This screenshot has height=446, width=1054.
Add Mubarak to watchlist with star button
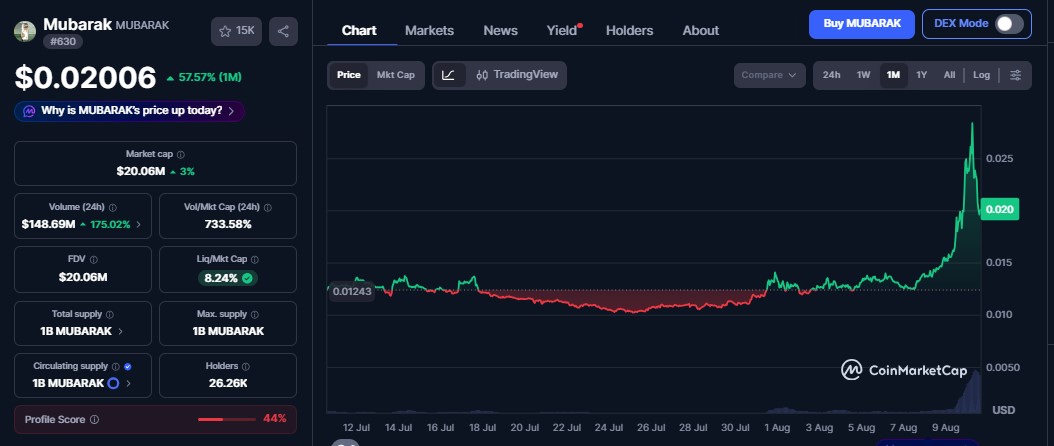click(x=236, y=31)
